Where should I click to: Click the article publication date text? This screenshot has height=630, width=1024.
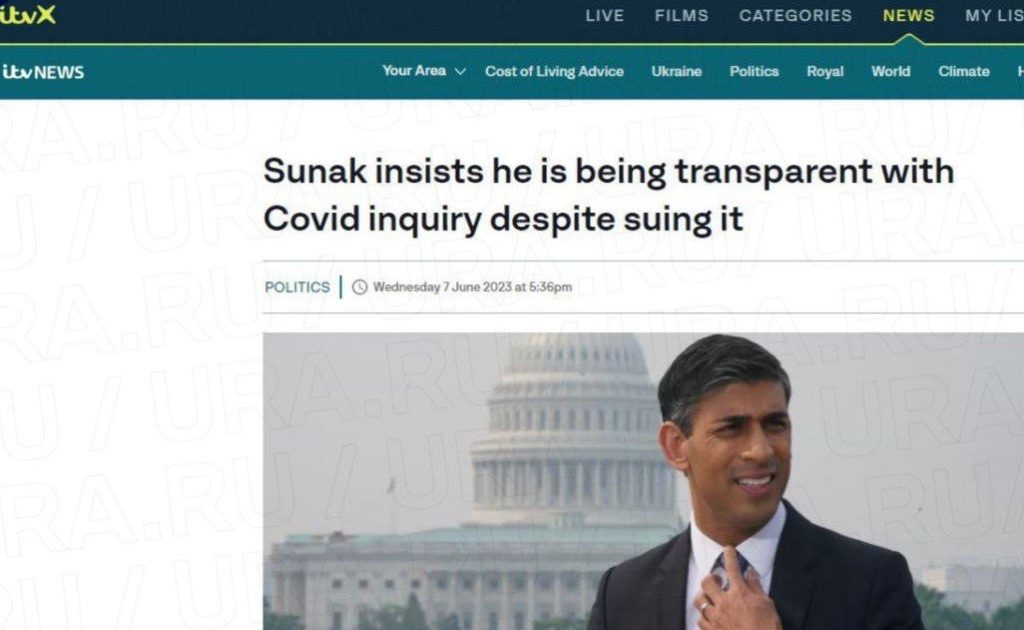[x=472, y=287]
